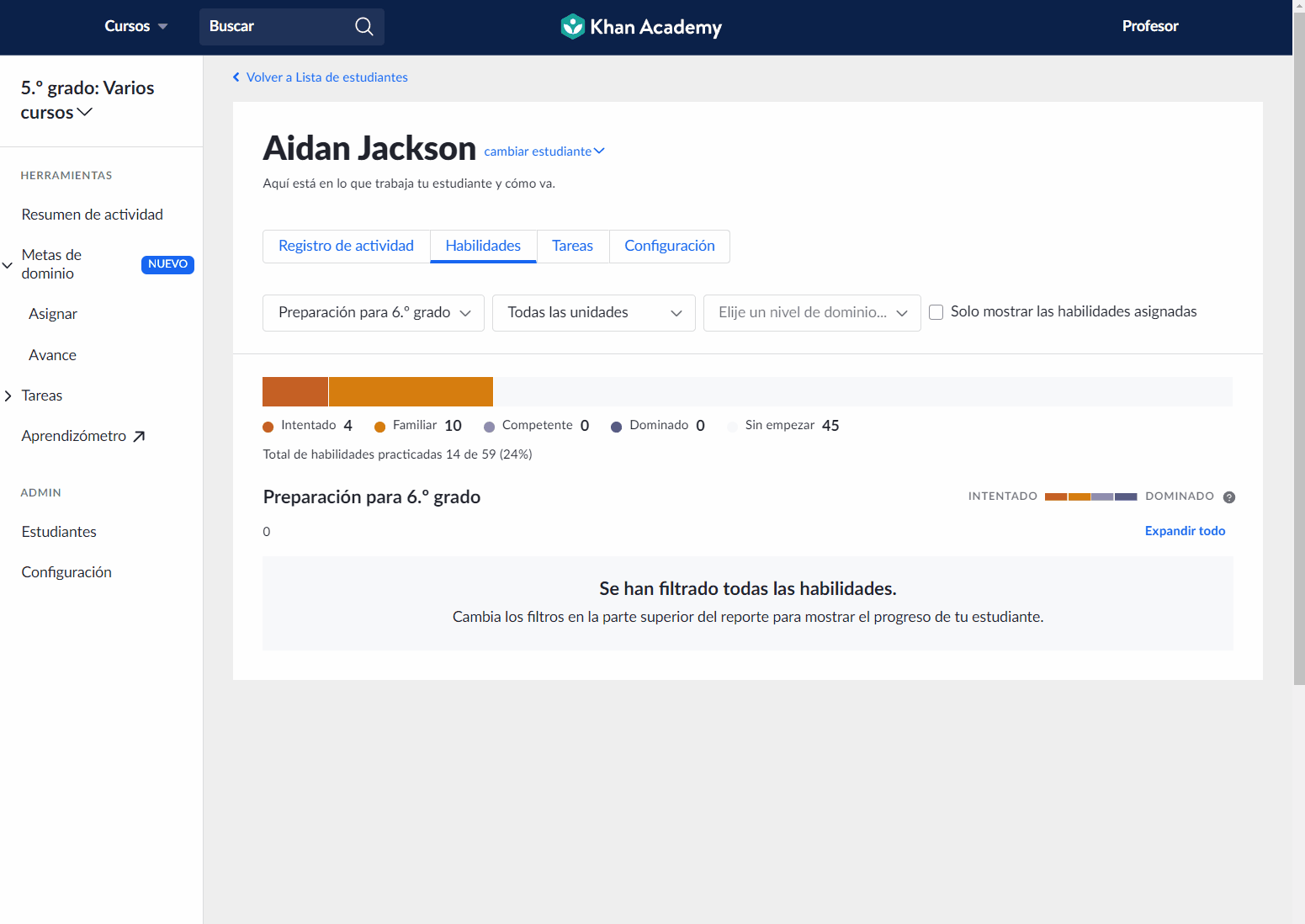Click the search magnifier icon
1305x924 pixels.
[x=363, y=26]
